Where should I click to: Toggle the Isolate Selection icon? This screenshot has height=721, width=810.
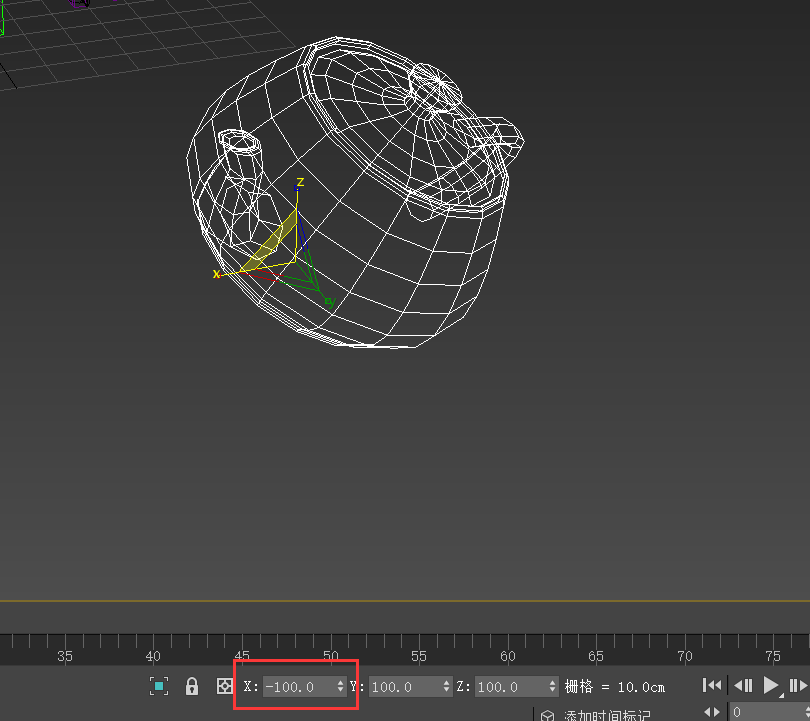(158, 686)
